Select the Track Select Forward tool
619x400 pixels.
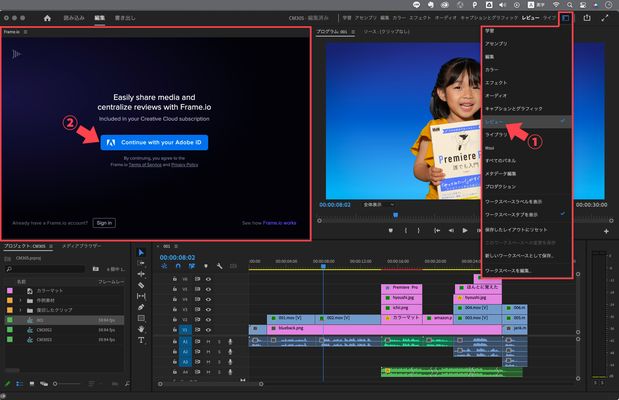141,263
